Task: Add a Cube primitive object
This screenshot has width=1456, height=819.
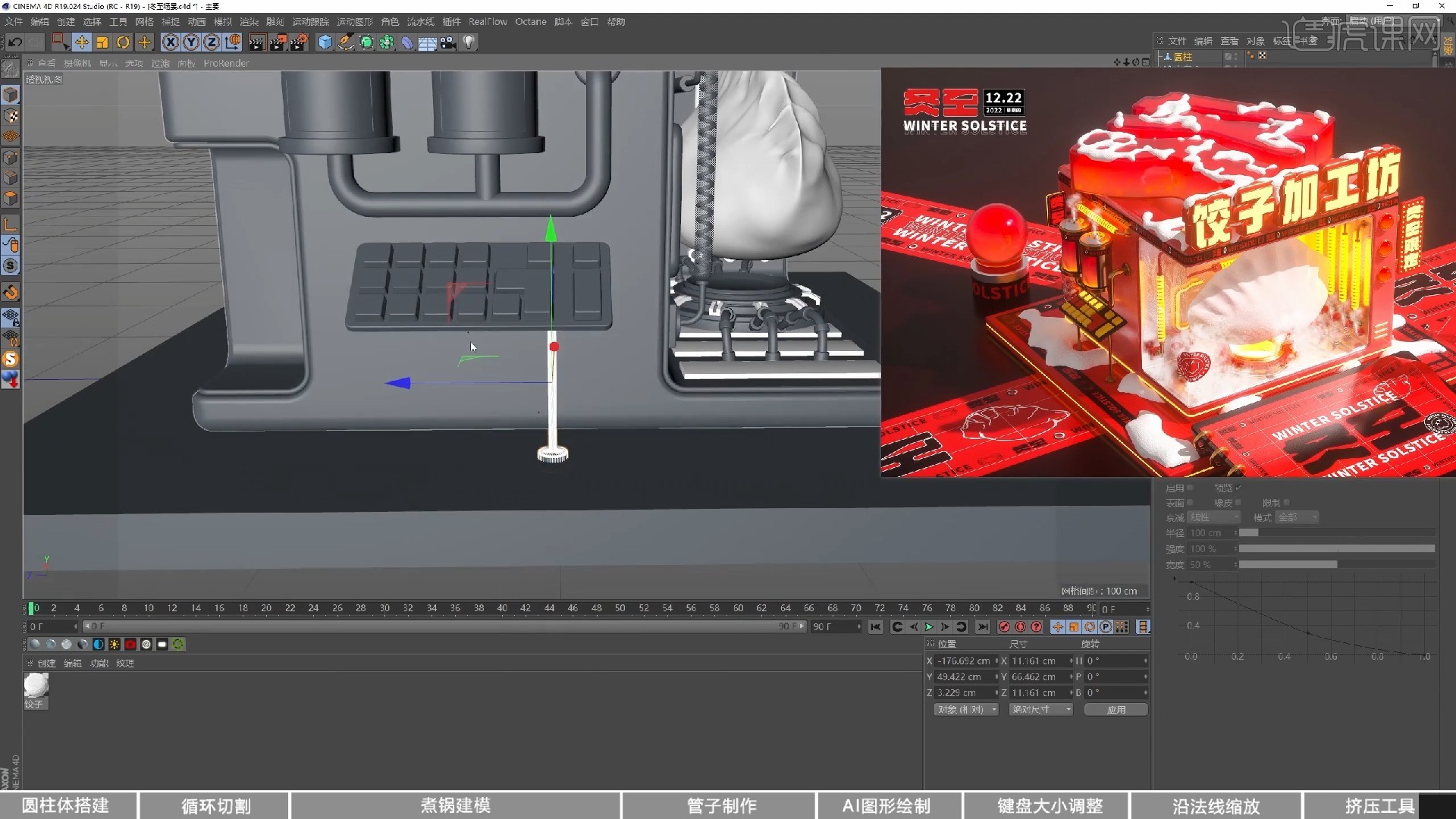Action: click(325, 42)
